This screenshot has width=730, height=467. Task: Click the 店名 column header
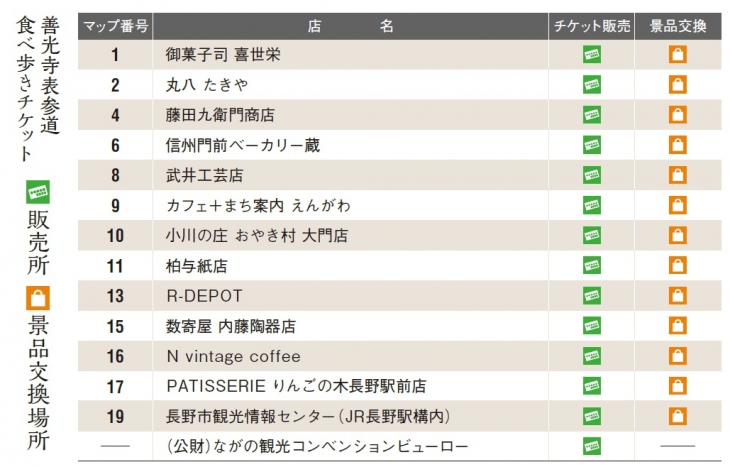click(x=352, y=27)
